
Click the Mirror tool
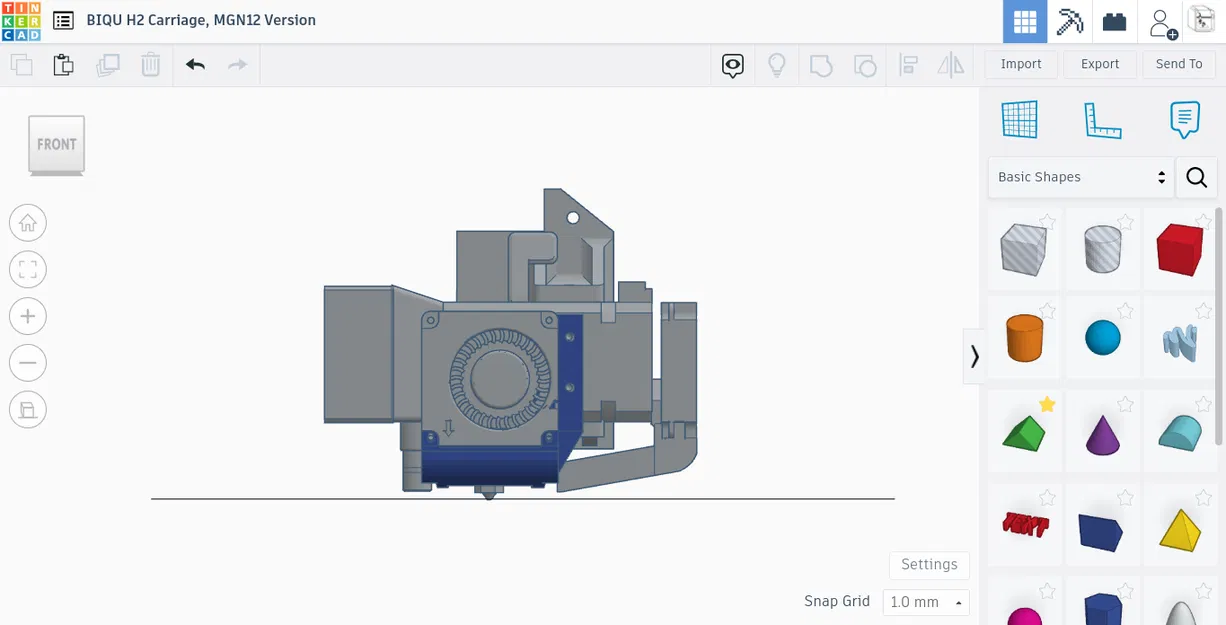point(951,65)
